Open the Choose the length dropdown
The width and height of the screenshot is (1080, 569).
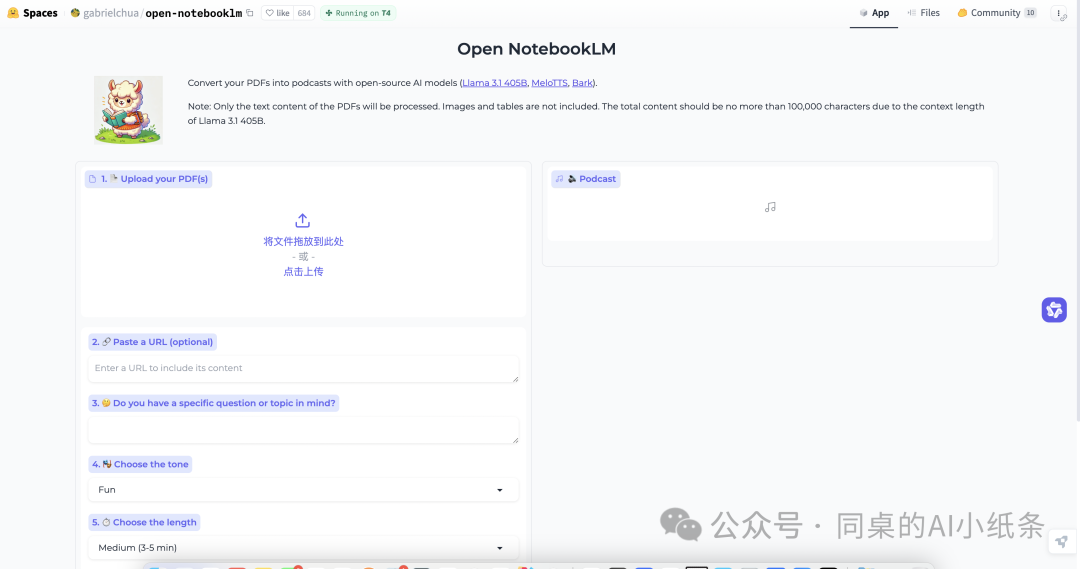click(303, 548)
